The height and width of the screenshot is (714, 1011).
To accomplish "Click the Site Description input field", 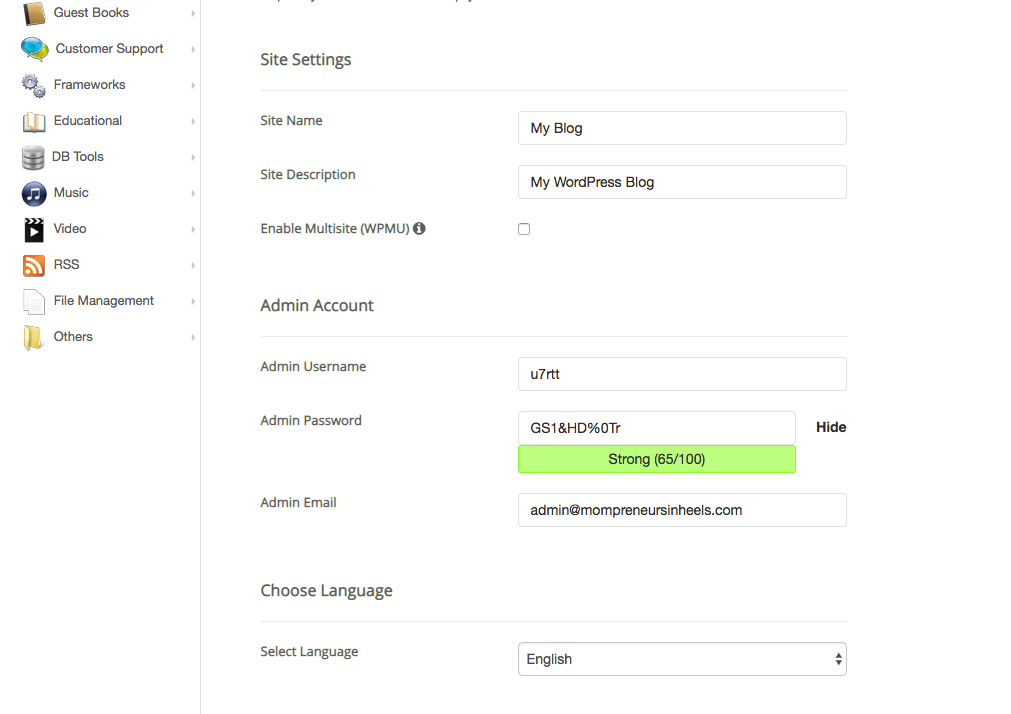I will [682, 182].
